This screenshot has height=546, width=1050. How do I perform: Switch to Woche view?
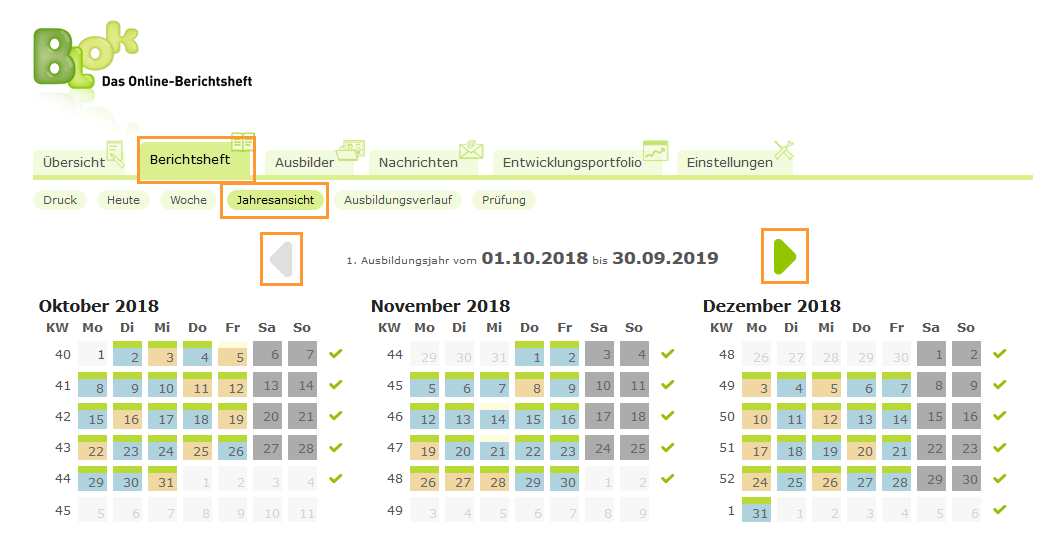coord(188,200)
